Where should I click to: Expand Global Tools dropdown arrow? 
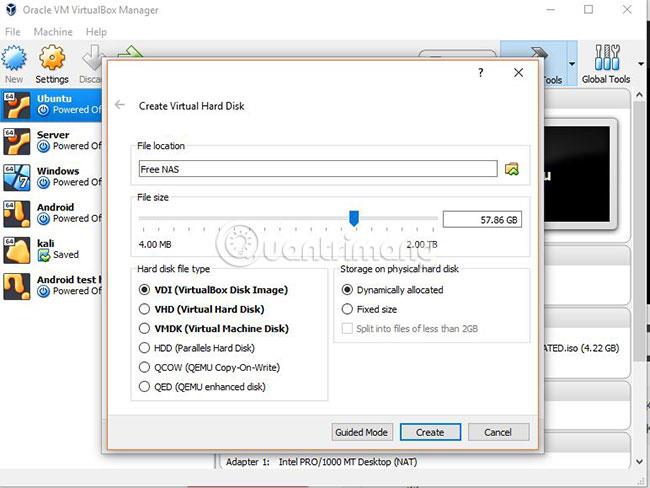coord(641,64)
